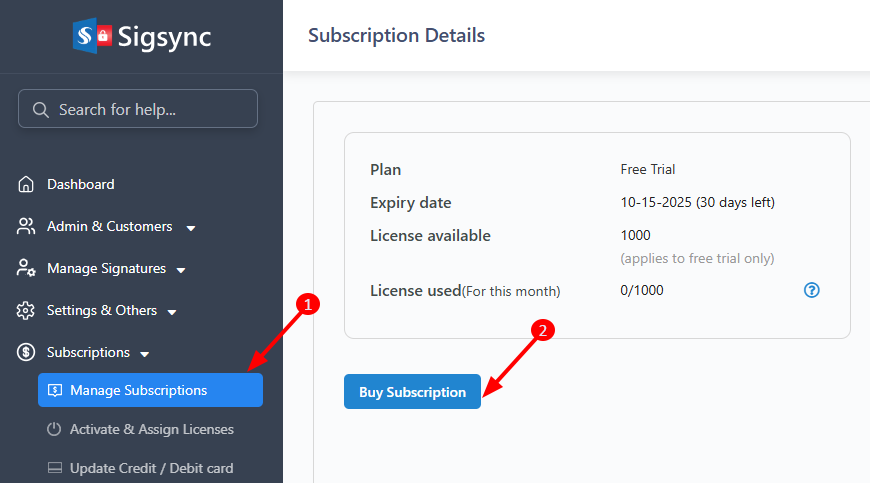Expand the Manage Signatures dropdown arrow

(x=181, y=270)
